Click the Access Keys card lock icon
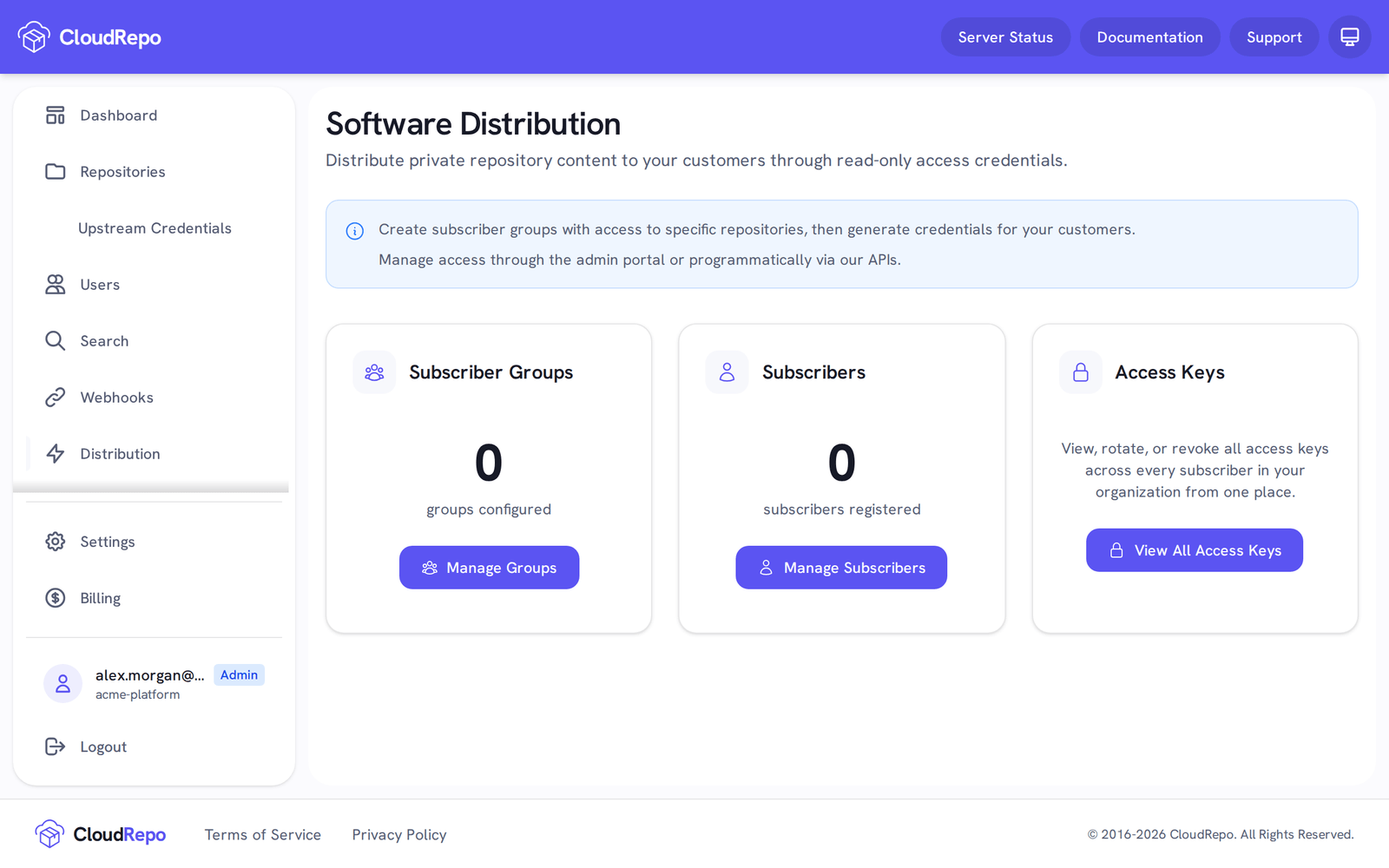 point(1081,372)
